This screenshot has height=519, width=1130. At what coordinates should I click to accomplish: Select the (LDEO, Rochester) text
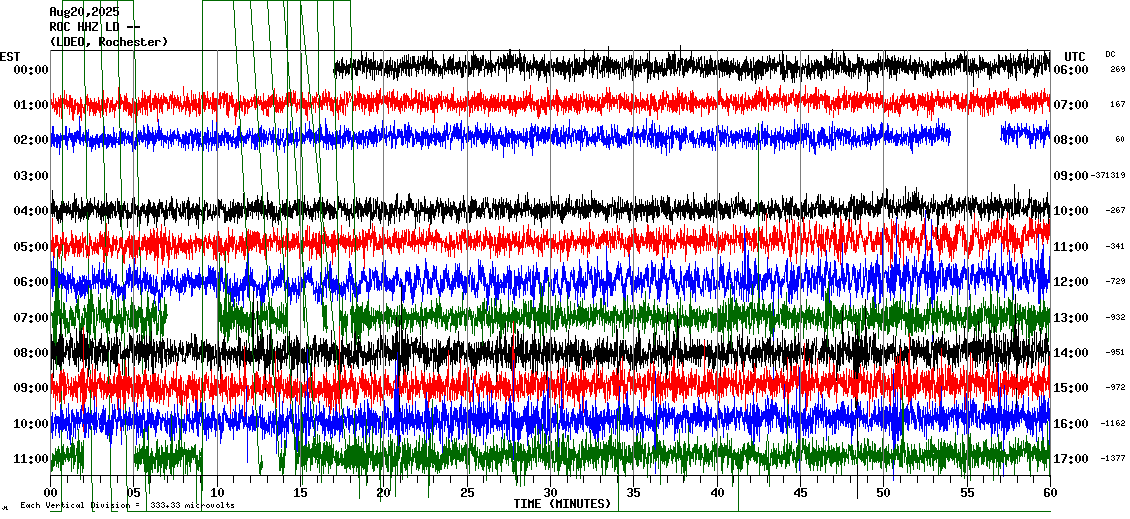pyautogui.click(x=108, y=42)
